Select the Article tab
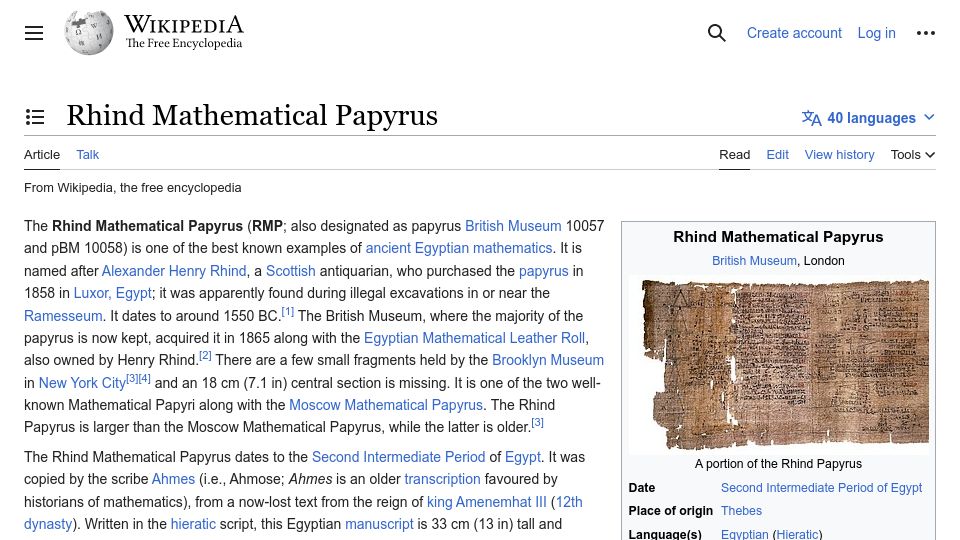The width and height of the screenshot is (960, 540). click(42, 155)
